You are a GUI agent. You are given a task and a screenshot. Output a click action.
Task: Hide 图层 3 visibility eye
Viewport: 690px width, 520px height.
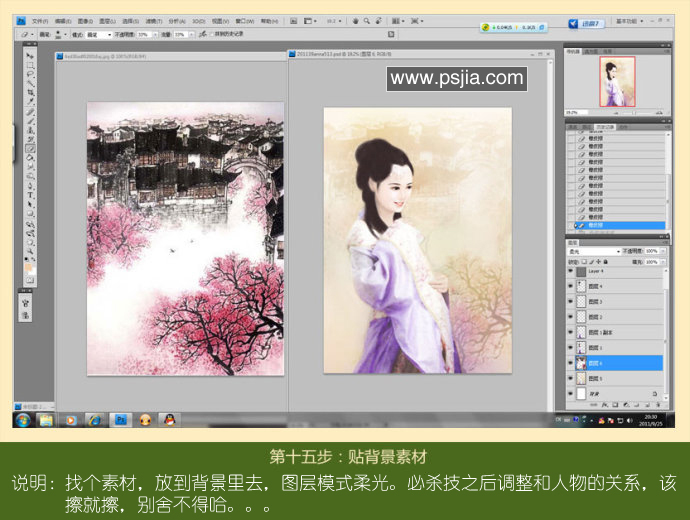570,301
